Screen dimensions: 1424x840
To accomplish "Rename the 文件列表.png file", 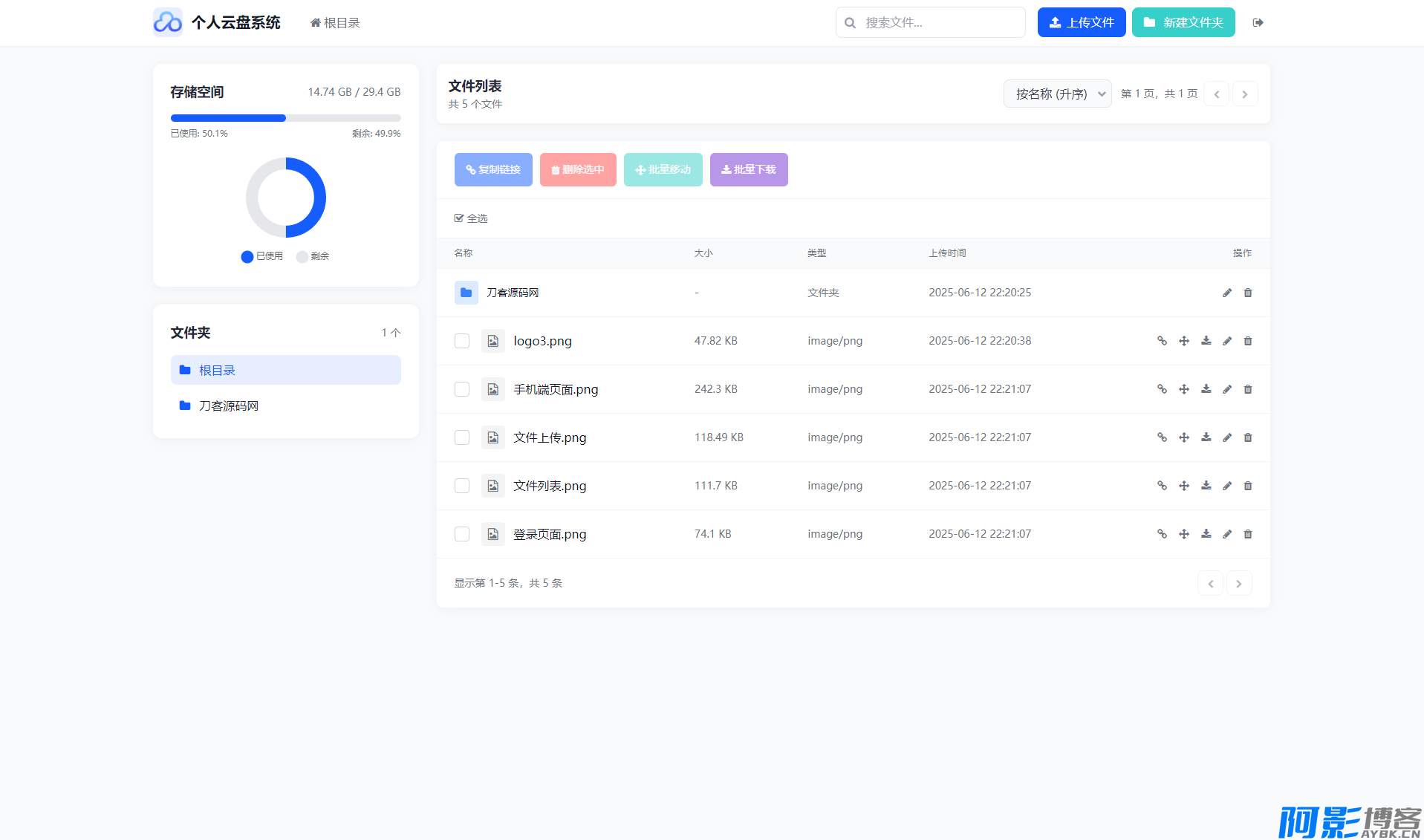I will coord(1227,486).
